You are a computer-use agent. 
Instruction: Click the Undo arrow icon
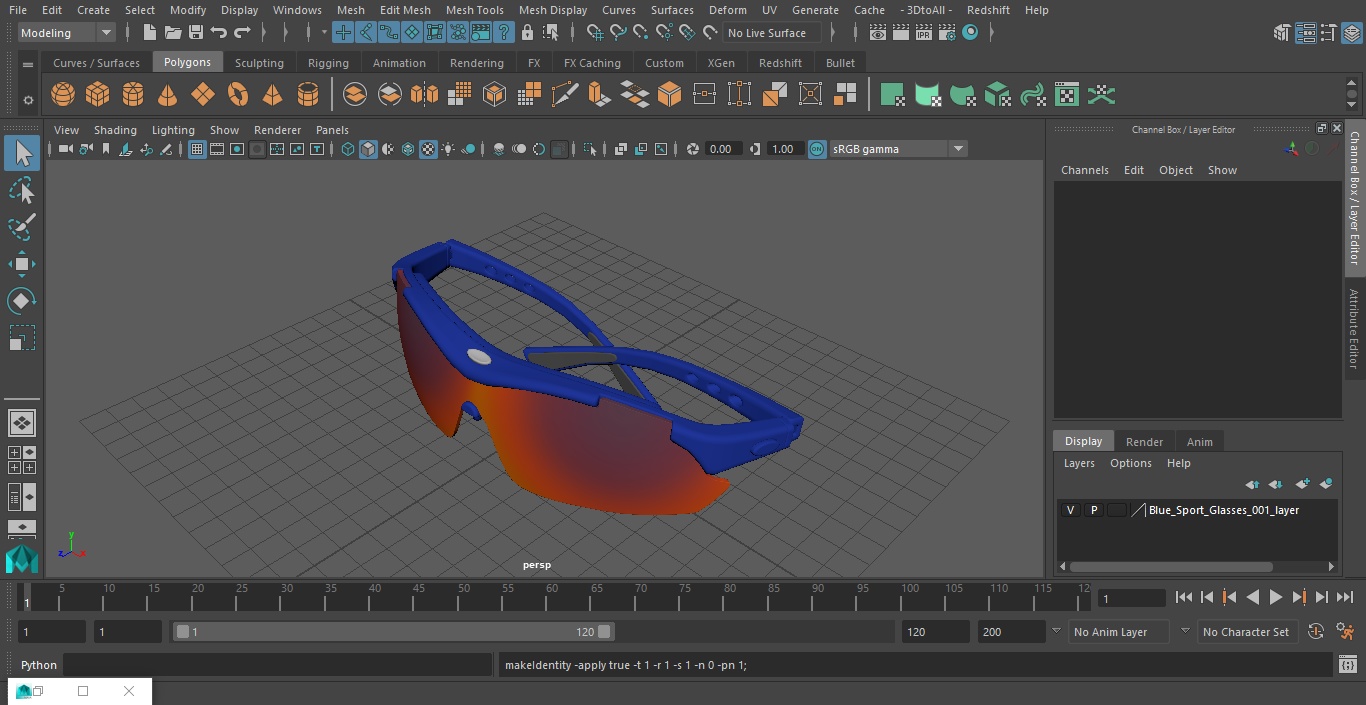pos(218,33)
